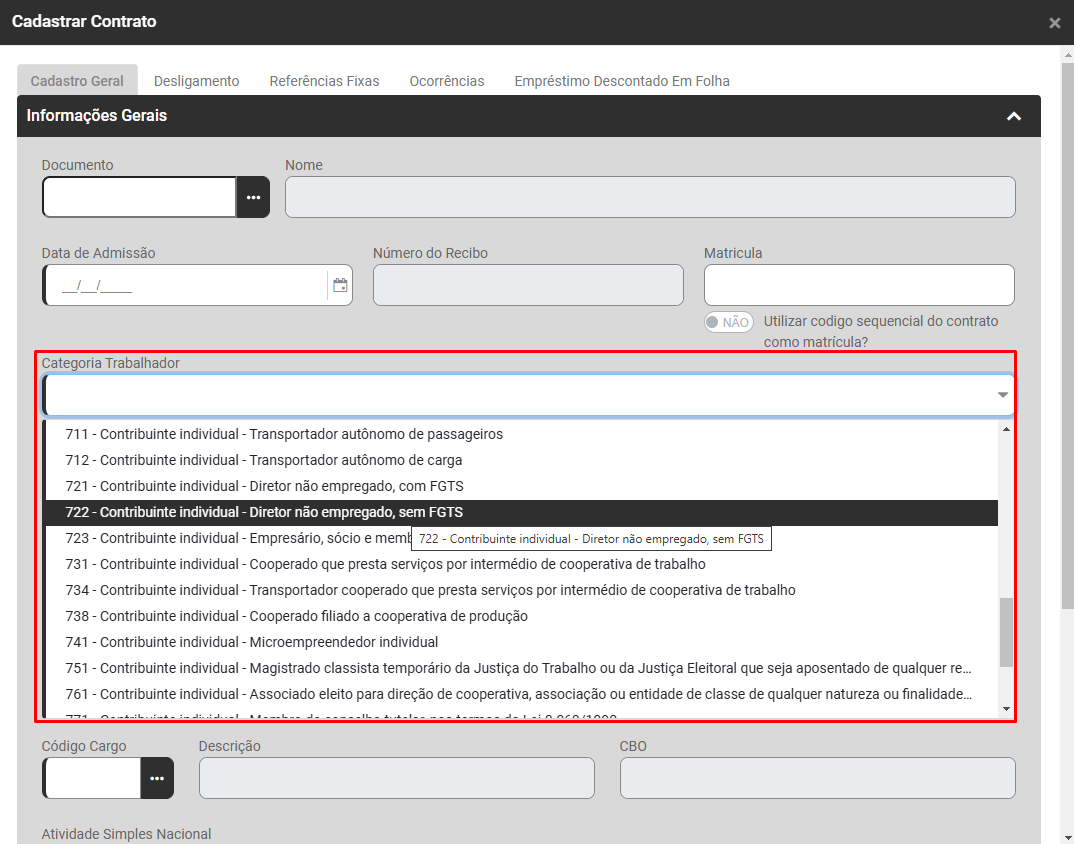The width and height of the screenshot is (1074, 844).
Task: Close the Cadastrar Contrato dialog
Action: 1054,23
